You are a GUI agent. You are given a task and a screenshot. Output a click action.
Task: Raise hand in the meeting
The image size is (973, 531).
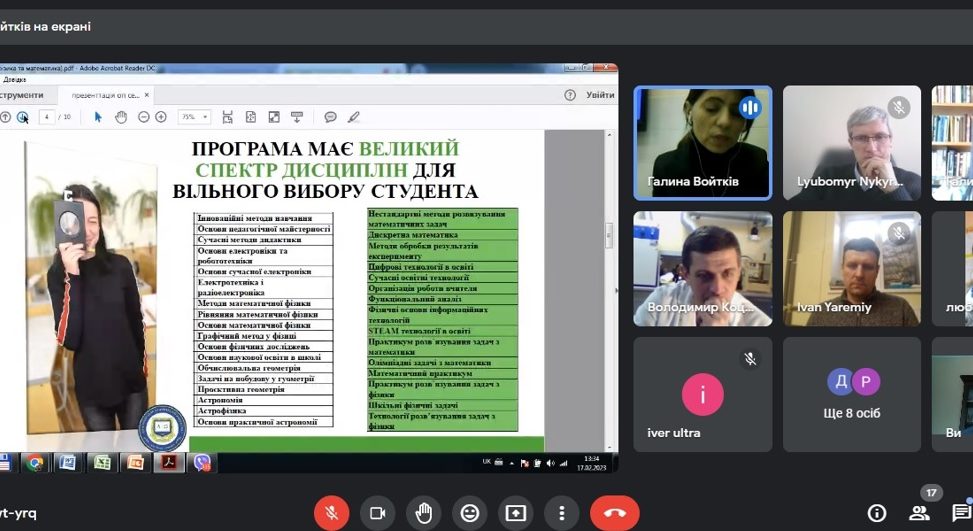[424, 513]
